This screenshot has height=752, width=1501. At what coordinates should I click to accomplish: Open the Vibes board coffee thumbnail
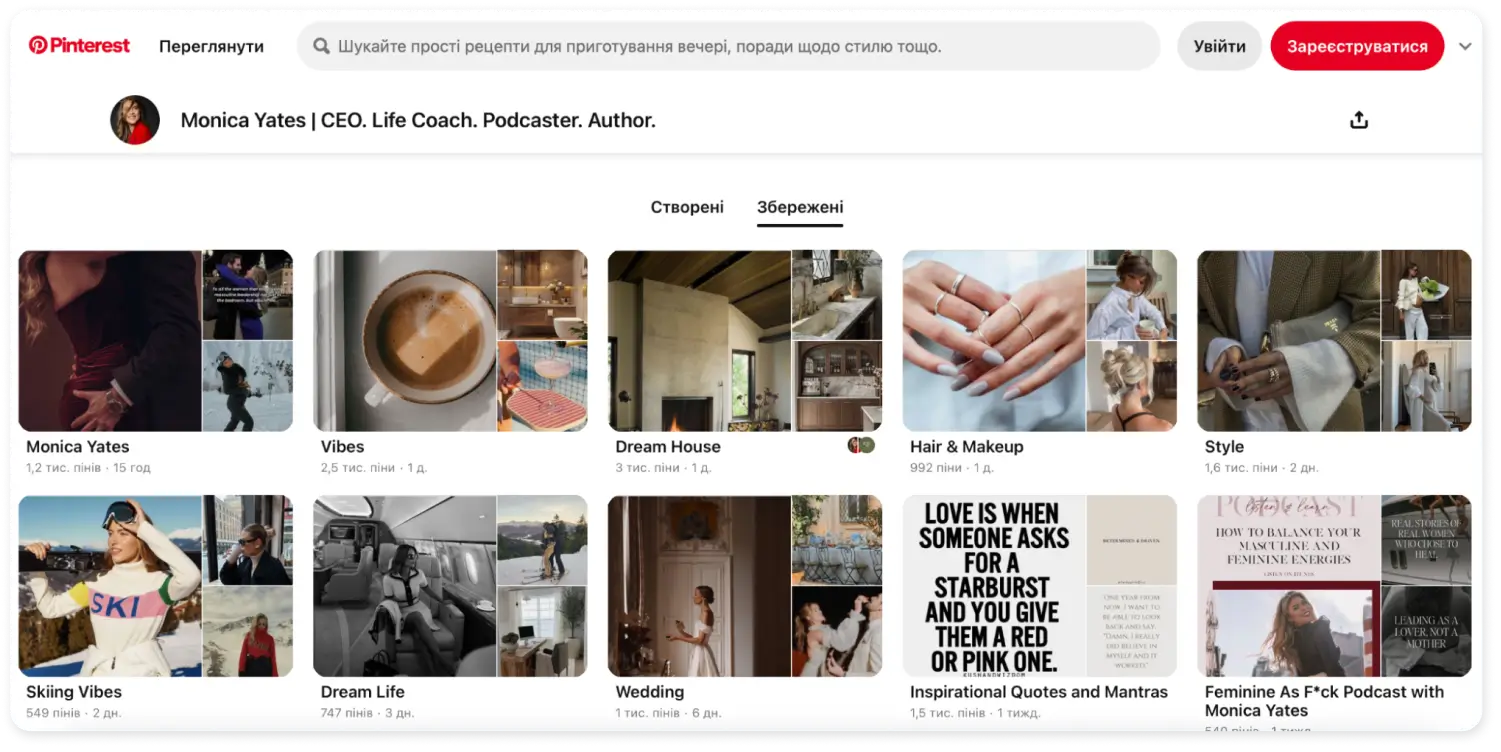tap(405, 341)
